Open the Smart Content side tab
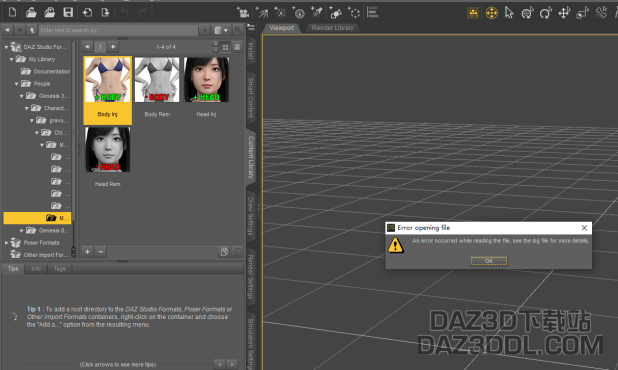Screen dimensions: 618x370 click(251, 98)
